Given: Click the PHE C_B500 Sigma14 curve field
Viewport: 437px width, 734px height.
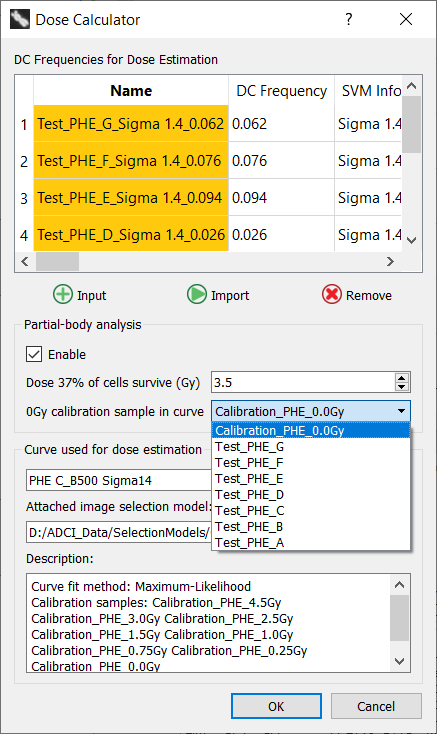Looking at the screenshot, I should point(119,480).
